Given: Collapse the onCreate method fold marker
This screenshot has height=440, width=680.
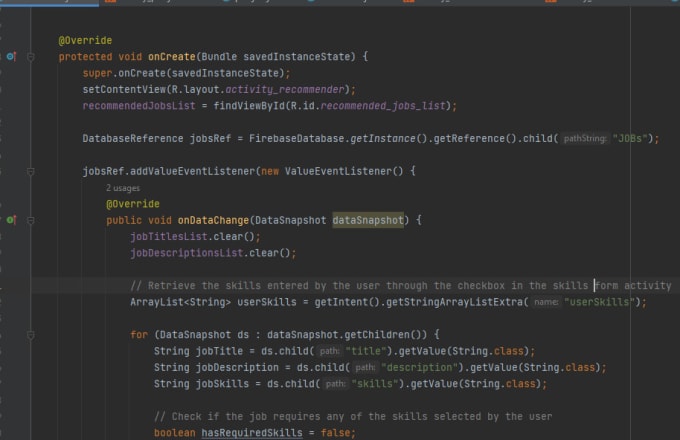Looking at the screenshot, I should click(31, 57).
